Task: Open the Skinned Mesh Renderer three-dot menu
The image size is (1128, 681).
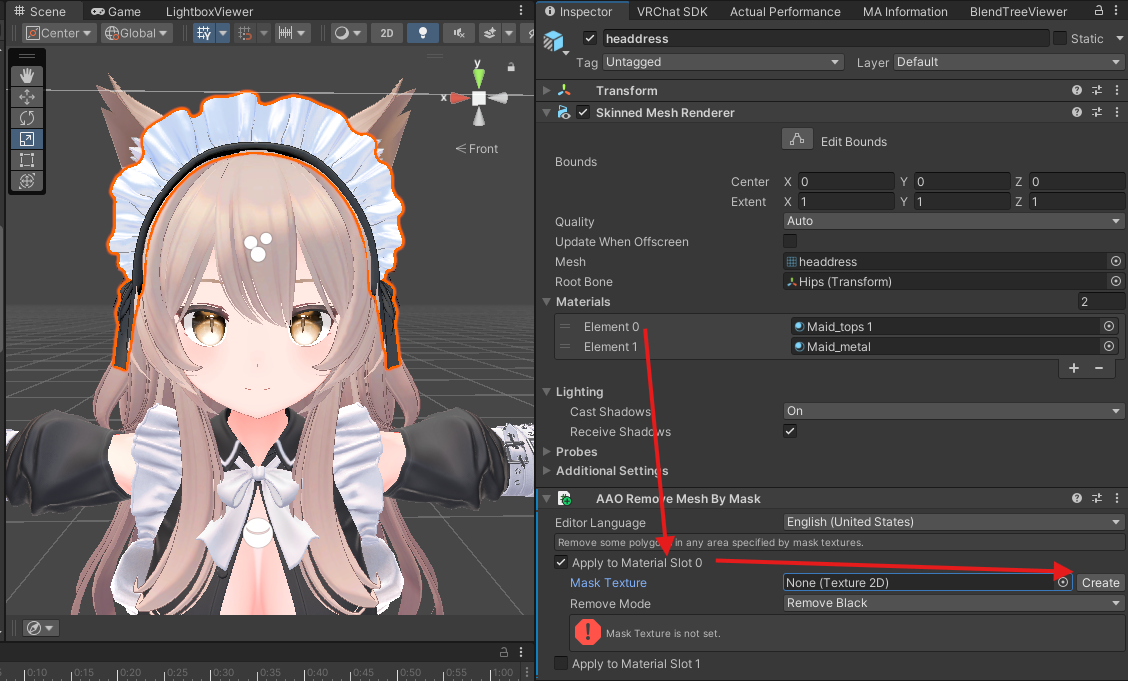Action: [x=1117, y=112]
